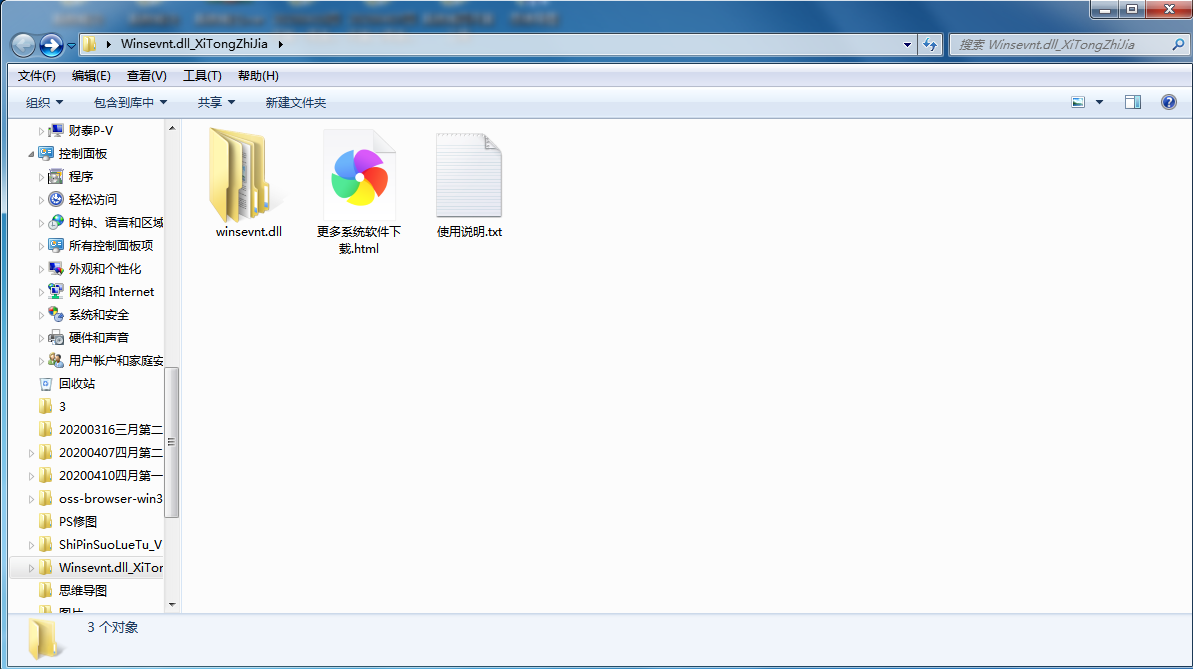Click the Back navigation arrow button

click(24, 45)
